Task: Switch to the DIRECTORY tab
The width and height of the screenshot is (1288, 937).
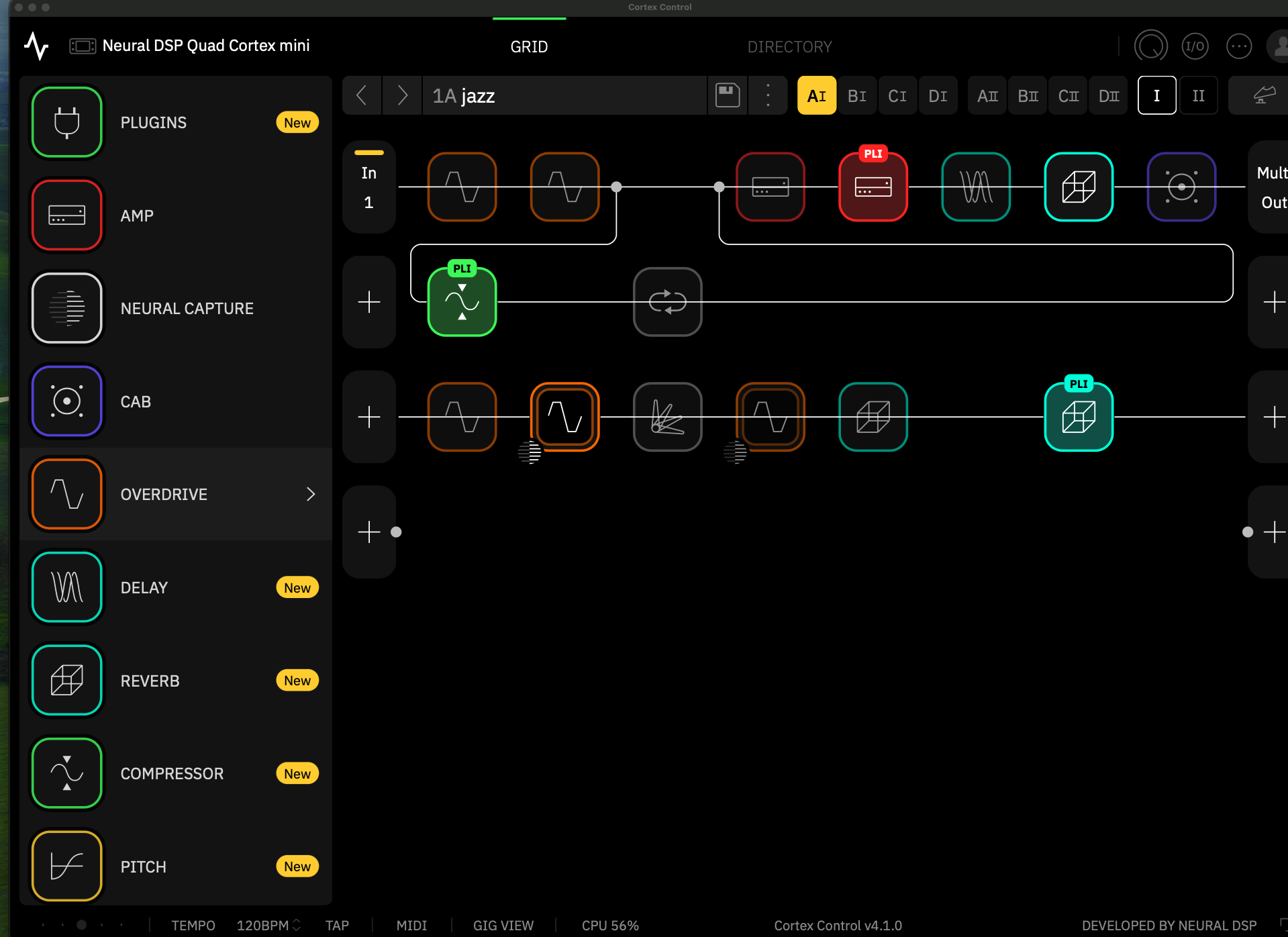Action: pyautogui.click(x=789, y=46)
